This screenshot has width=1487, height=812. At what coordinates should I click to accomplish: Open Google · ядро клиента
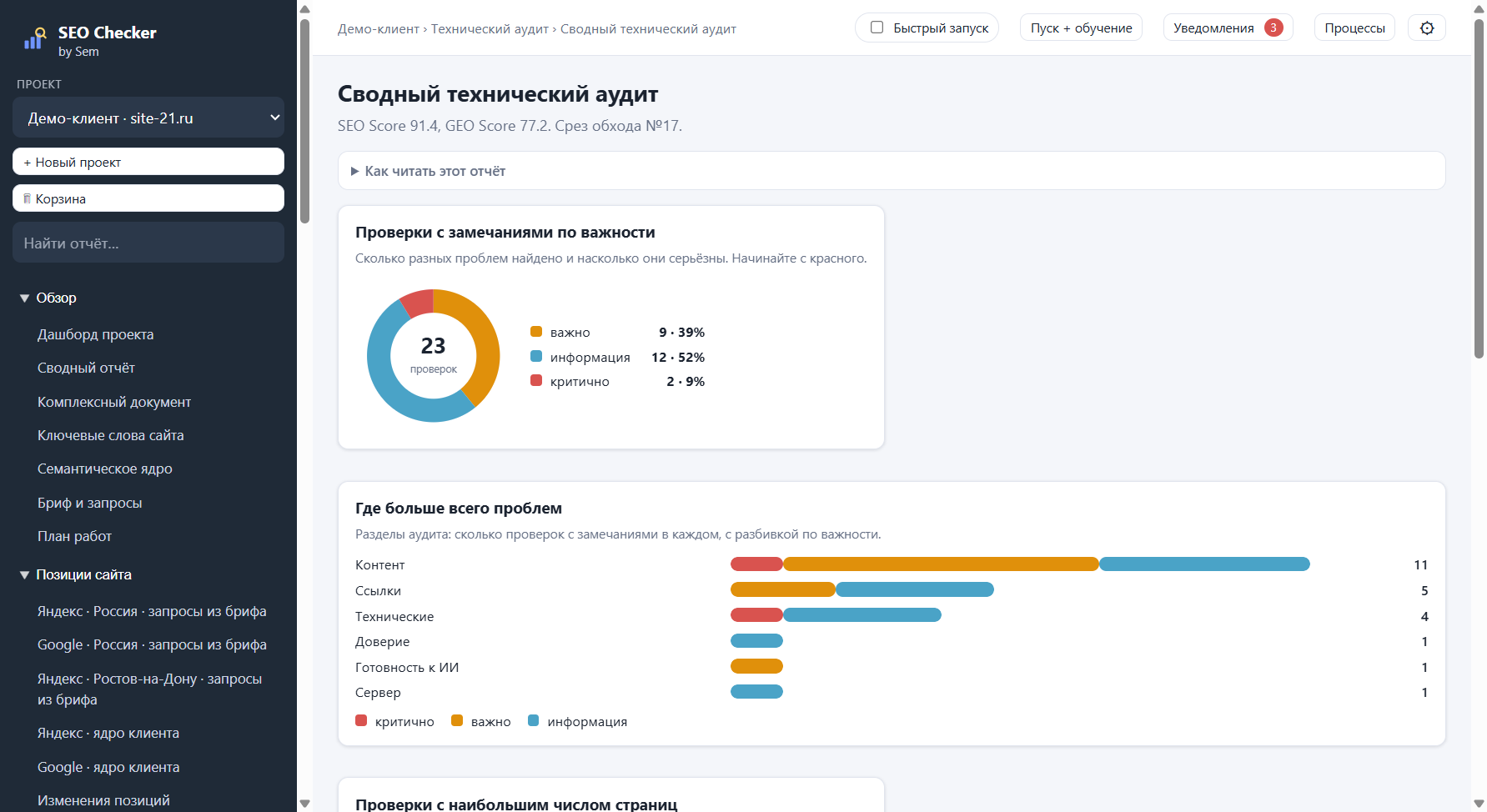[108, 767]
